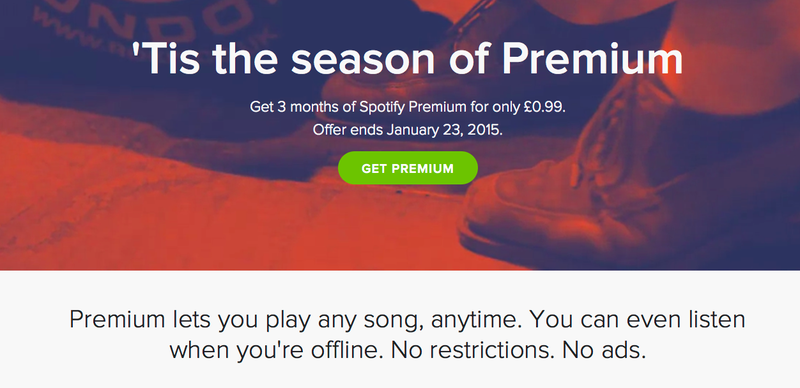
Task: Click the "Premium lets you play any song" paragraph
Action: tap(407, 335)
